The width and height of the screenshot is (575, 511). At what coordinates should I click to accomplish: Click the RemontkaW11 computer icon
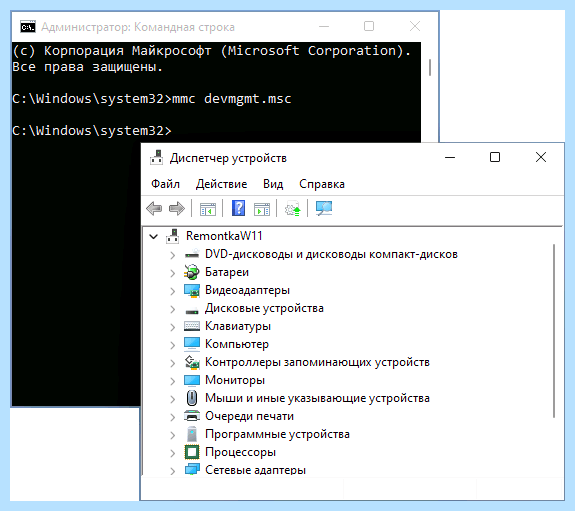click(172, 236)
